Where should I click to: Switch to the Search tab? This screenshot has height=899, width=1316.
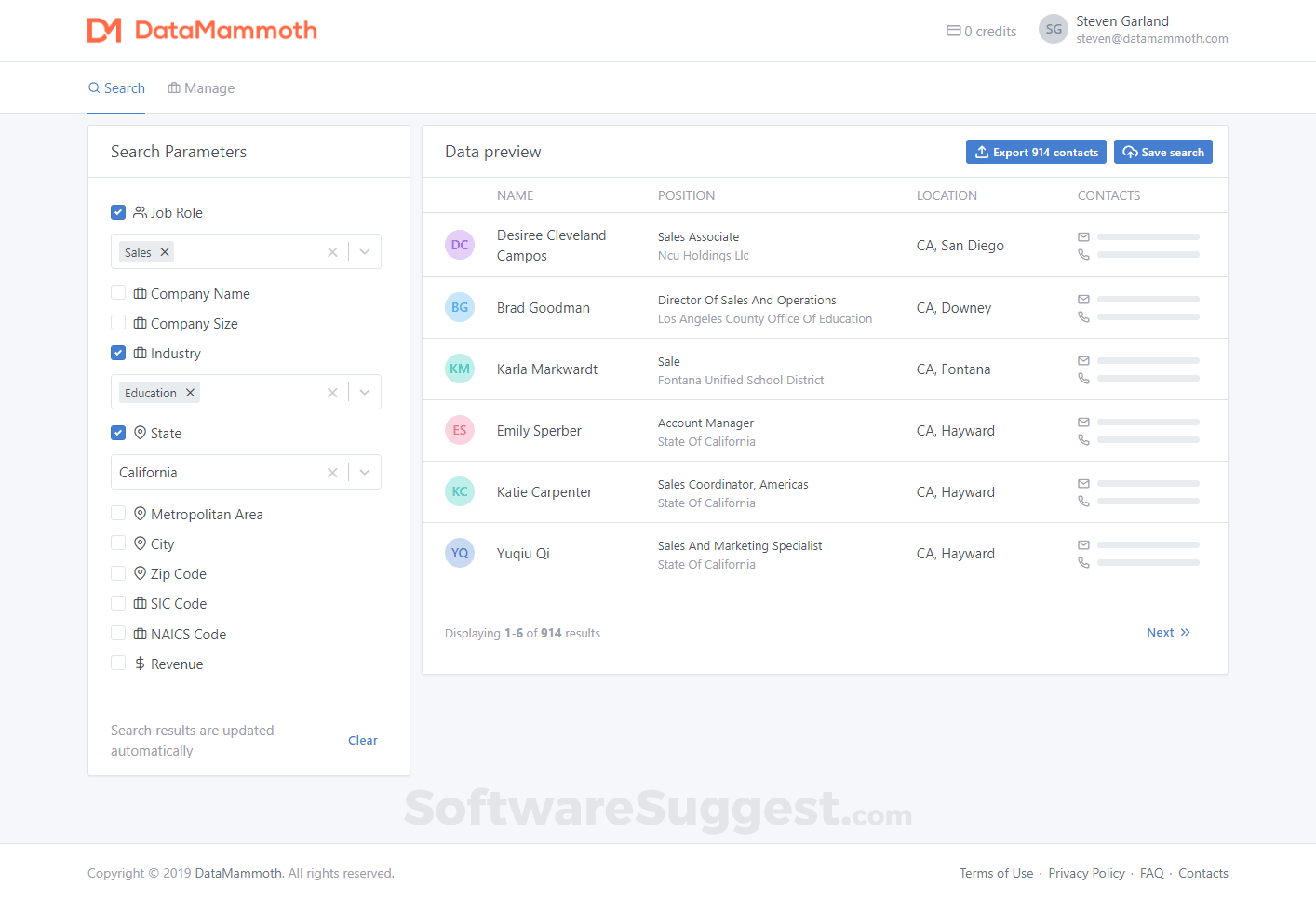(x=116, y=88)
